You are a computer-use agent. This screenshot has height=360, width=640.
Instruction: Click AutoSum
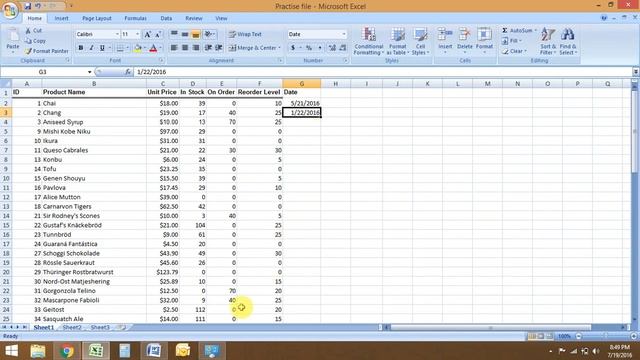pos(518,31)
